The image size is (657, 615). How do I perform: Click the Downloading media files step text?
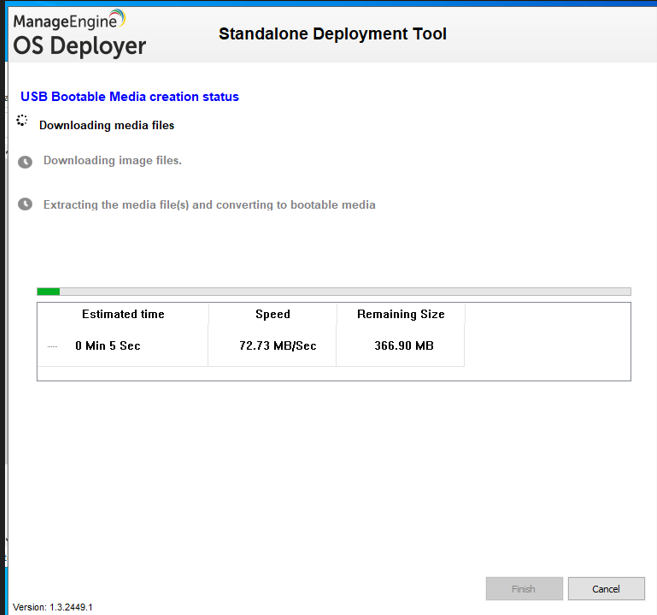(x=107, y=125)
